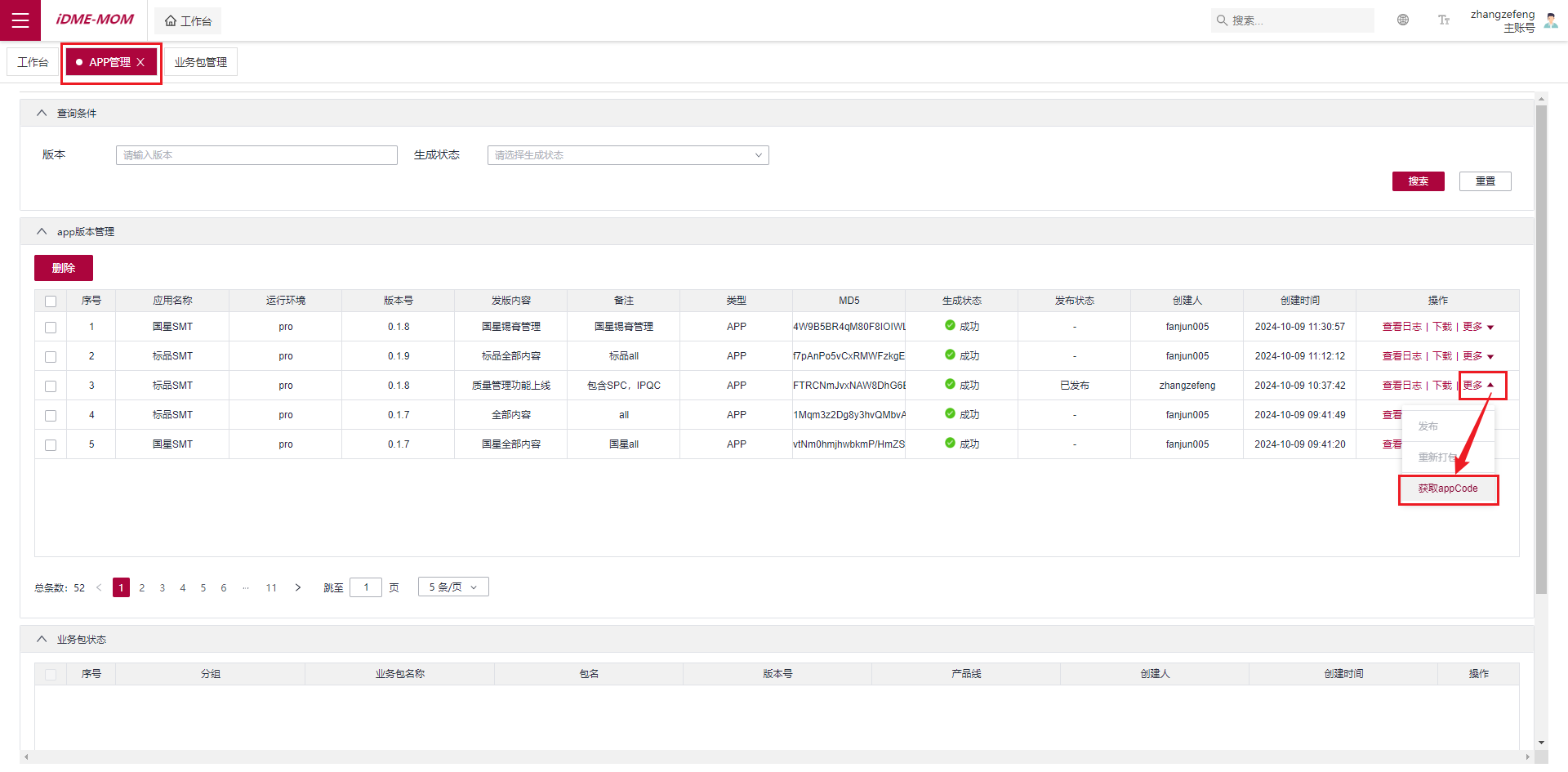Open the hamburger navigation menu
Screen dimensions: 1568x772
click(x=20, y=20)
